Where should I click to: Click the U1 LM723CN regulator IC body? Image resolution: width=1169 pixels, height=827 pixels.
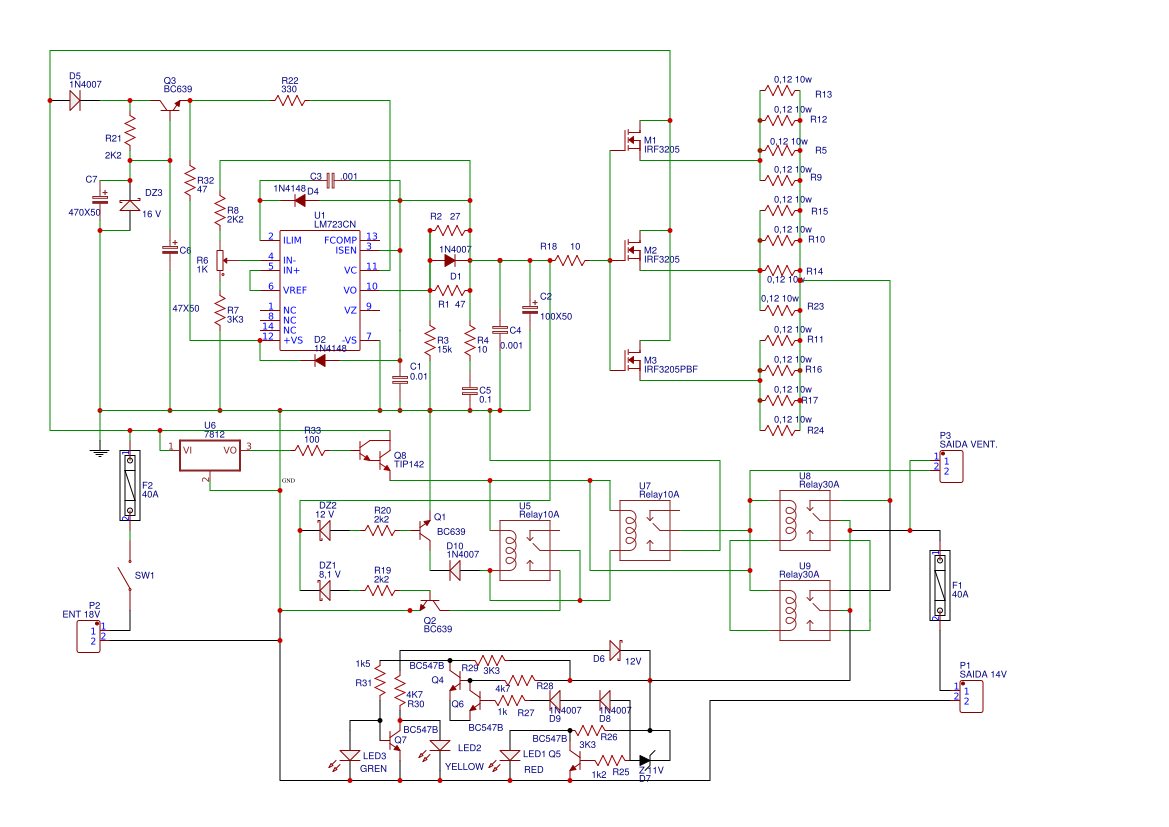[320, 290]
